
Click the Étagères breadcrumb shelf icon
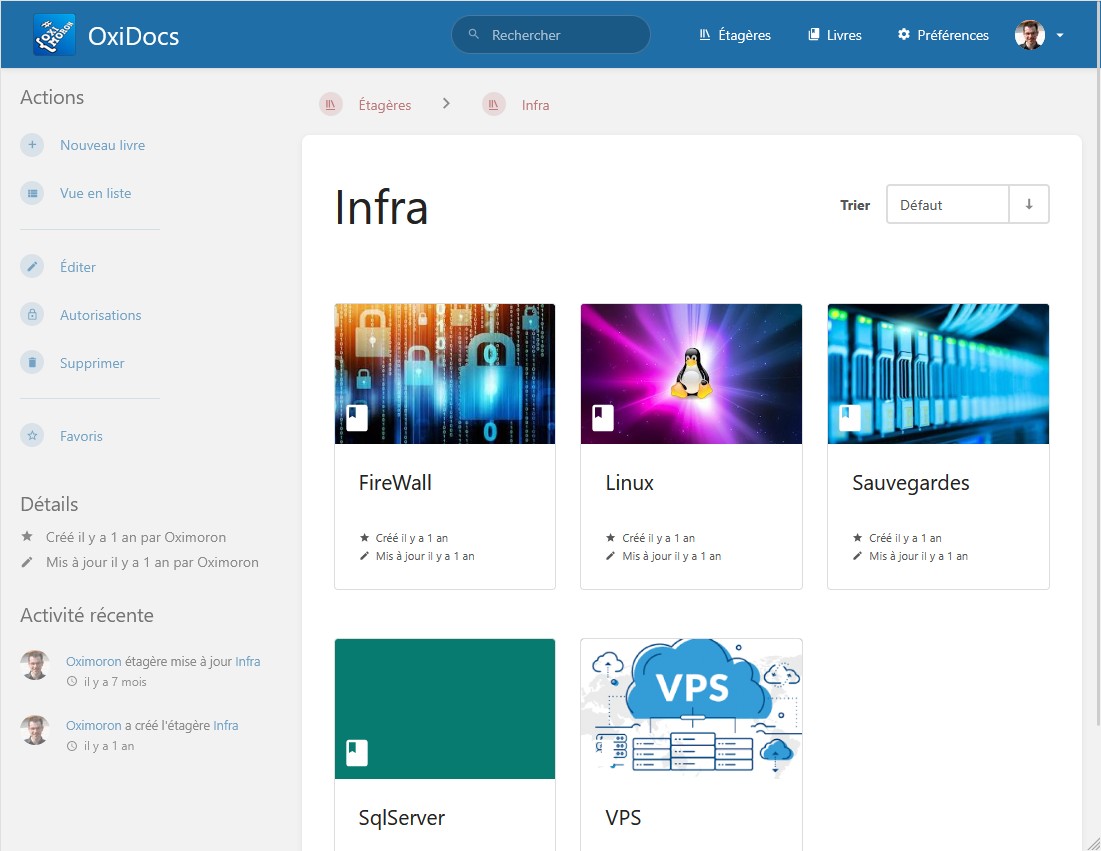pos(331,105)
